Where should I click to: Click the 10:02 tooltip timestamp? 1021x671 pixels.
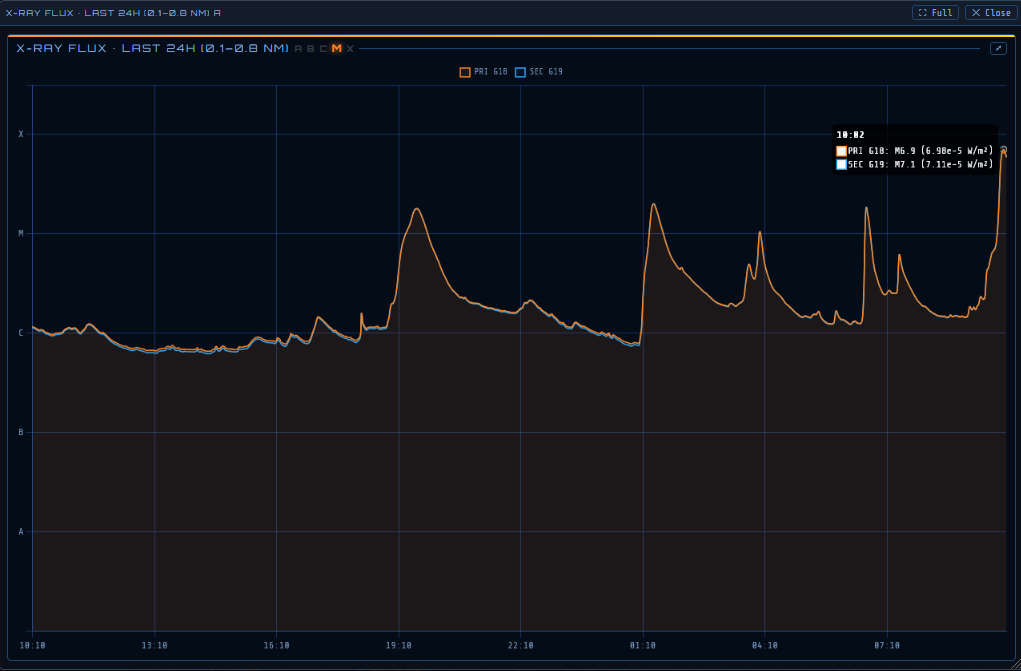coord(850,135)
